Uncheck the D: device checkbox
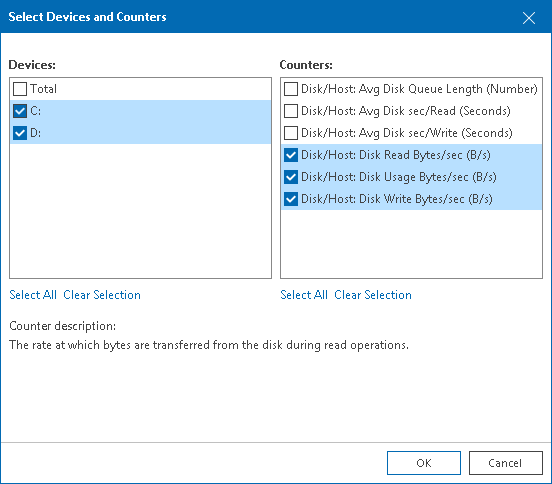Image resolution: width=552 pixels, height=484 pixels. click(20, 133)
